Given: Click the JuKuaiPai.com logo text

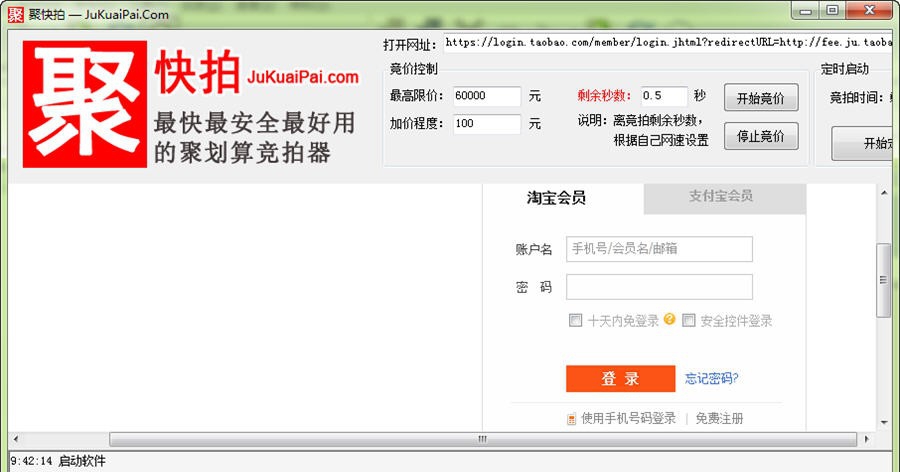Looking at the screenshot, I should pos(303,77).
